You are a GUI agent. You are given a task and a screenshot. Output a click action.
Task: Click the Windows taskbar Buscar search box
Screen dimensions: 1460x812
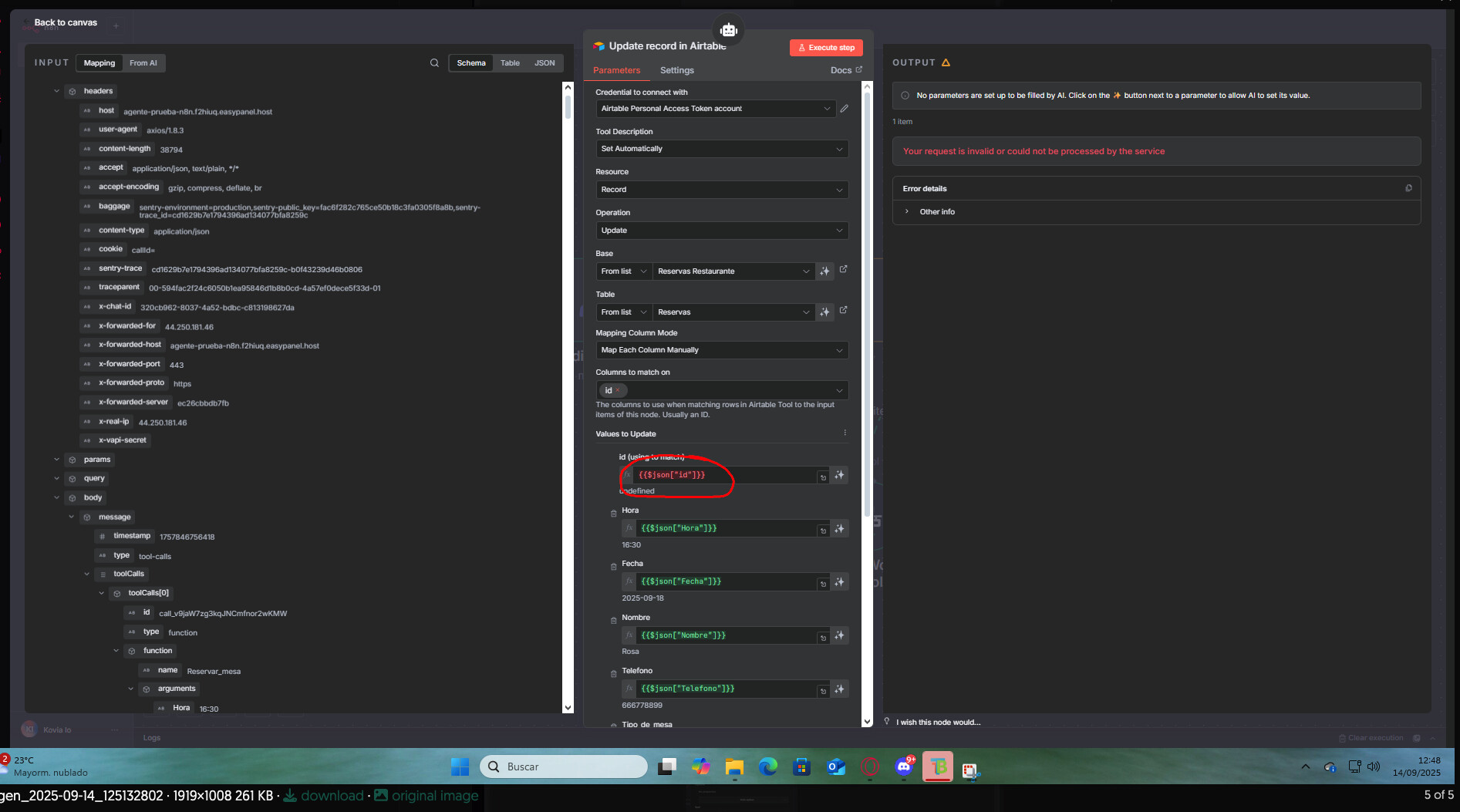coord(564,767)
